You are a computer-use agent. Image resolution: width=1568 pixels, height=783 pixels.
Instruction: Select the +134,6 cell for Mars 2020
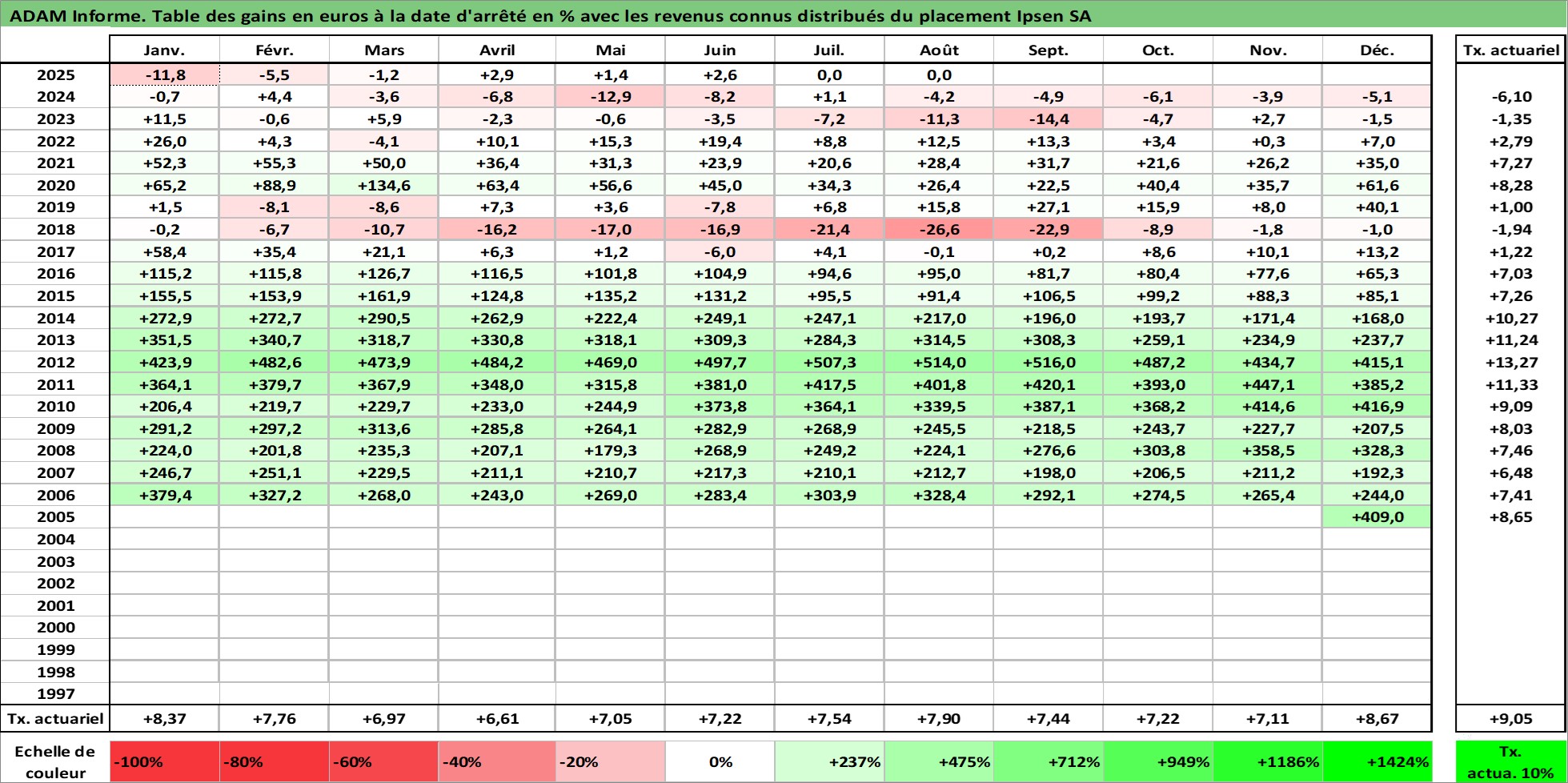(x=383, y=185)
